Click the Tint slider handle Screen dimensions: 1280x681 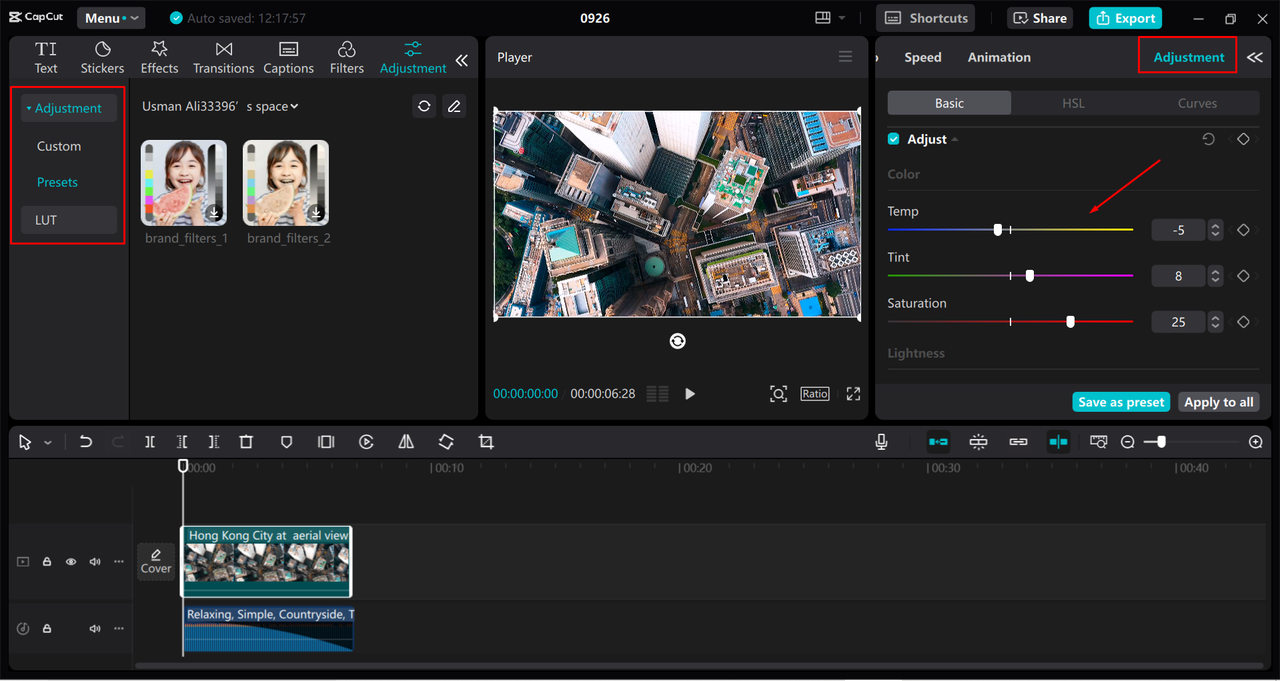point(1029,276)
